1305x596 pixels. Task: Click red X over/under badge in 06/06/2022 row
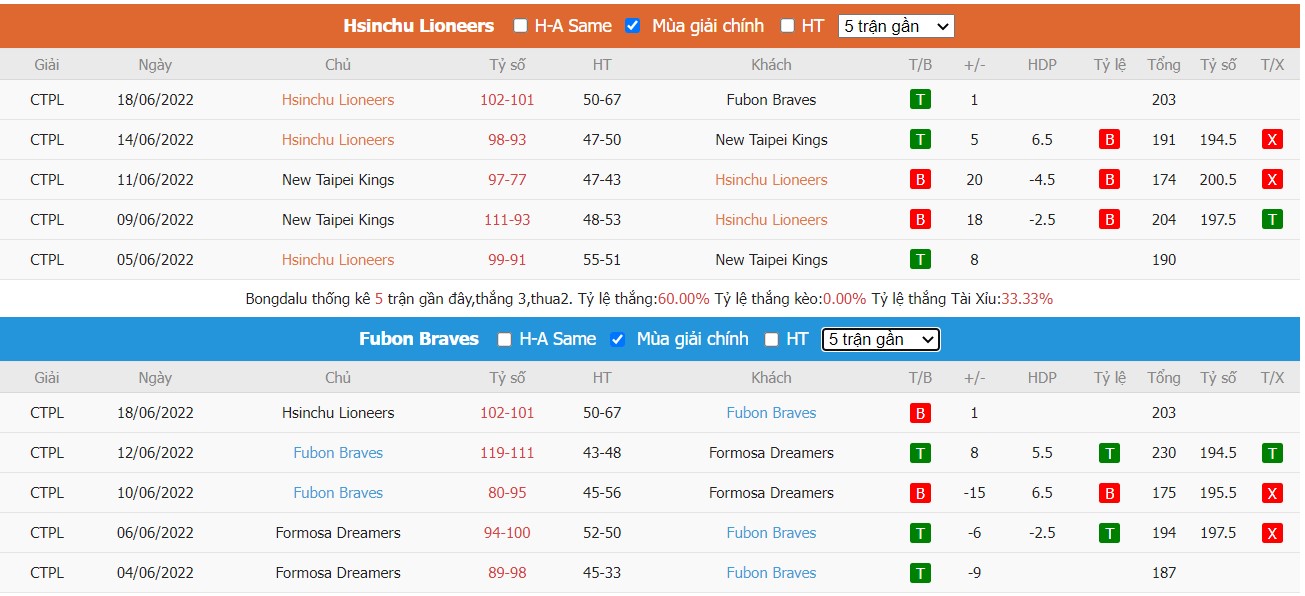pyautogui.click(x=1272, y=533)
